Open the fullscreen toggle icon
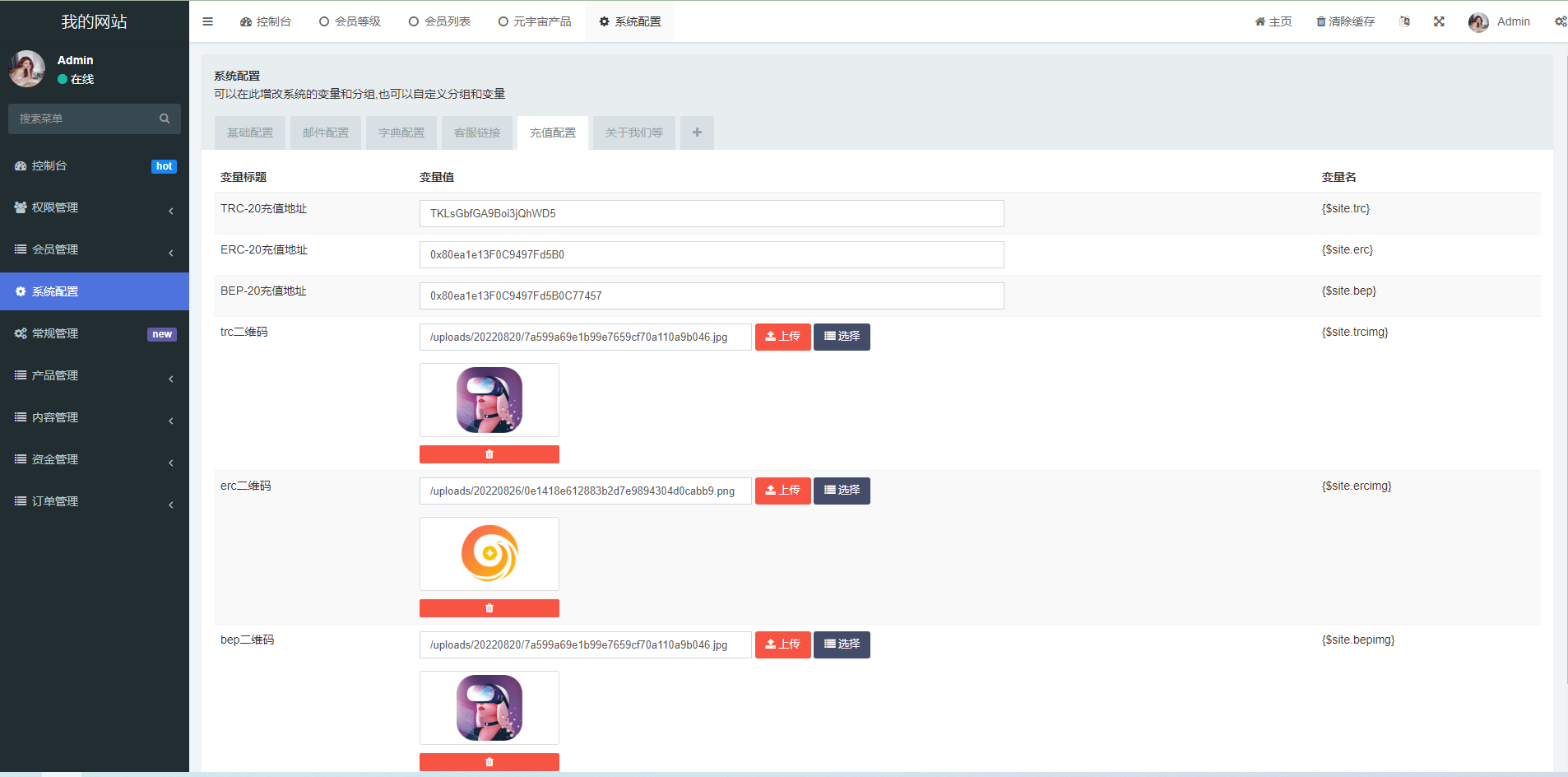Image resolution: width=1568 pixels, height=777 pixels. click(x=1439, y=21)
